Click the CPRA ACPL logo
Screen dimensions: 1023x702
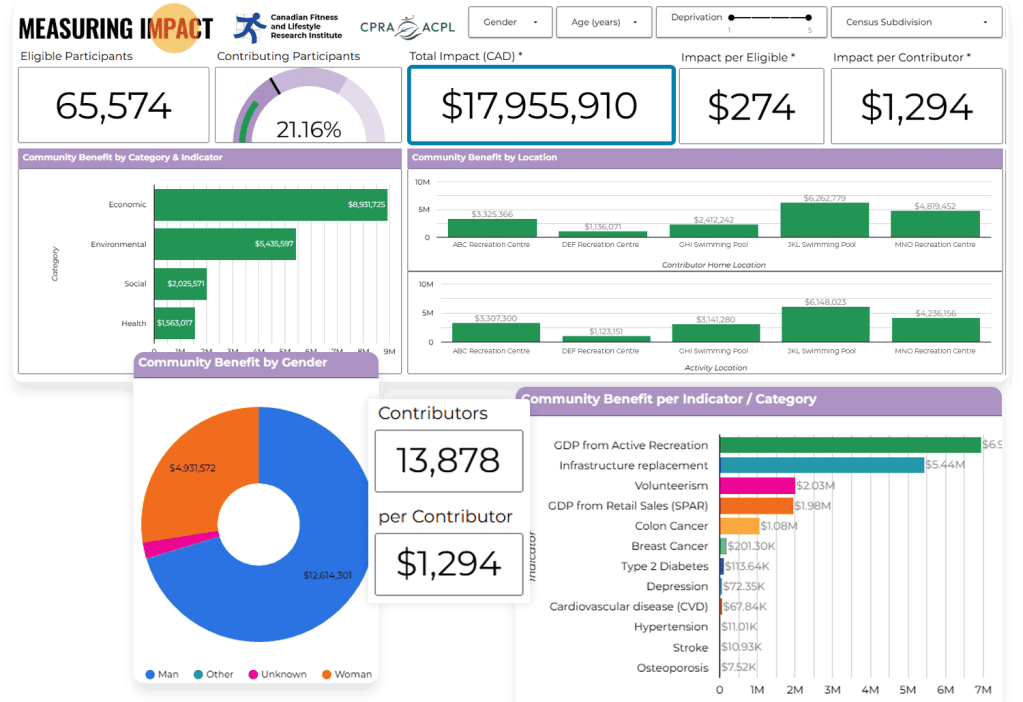point(407,27)
